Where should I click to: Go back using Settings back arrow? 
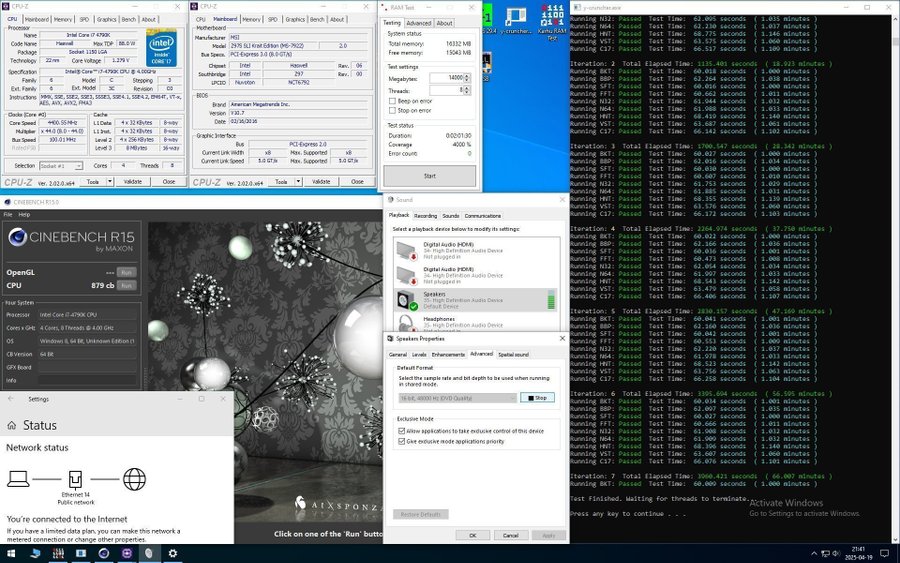11,398
